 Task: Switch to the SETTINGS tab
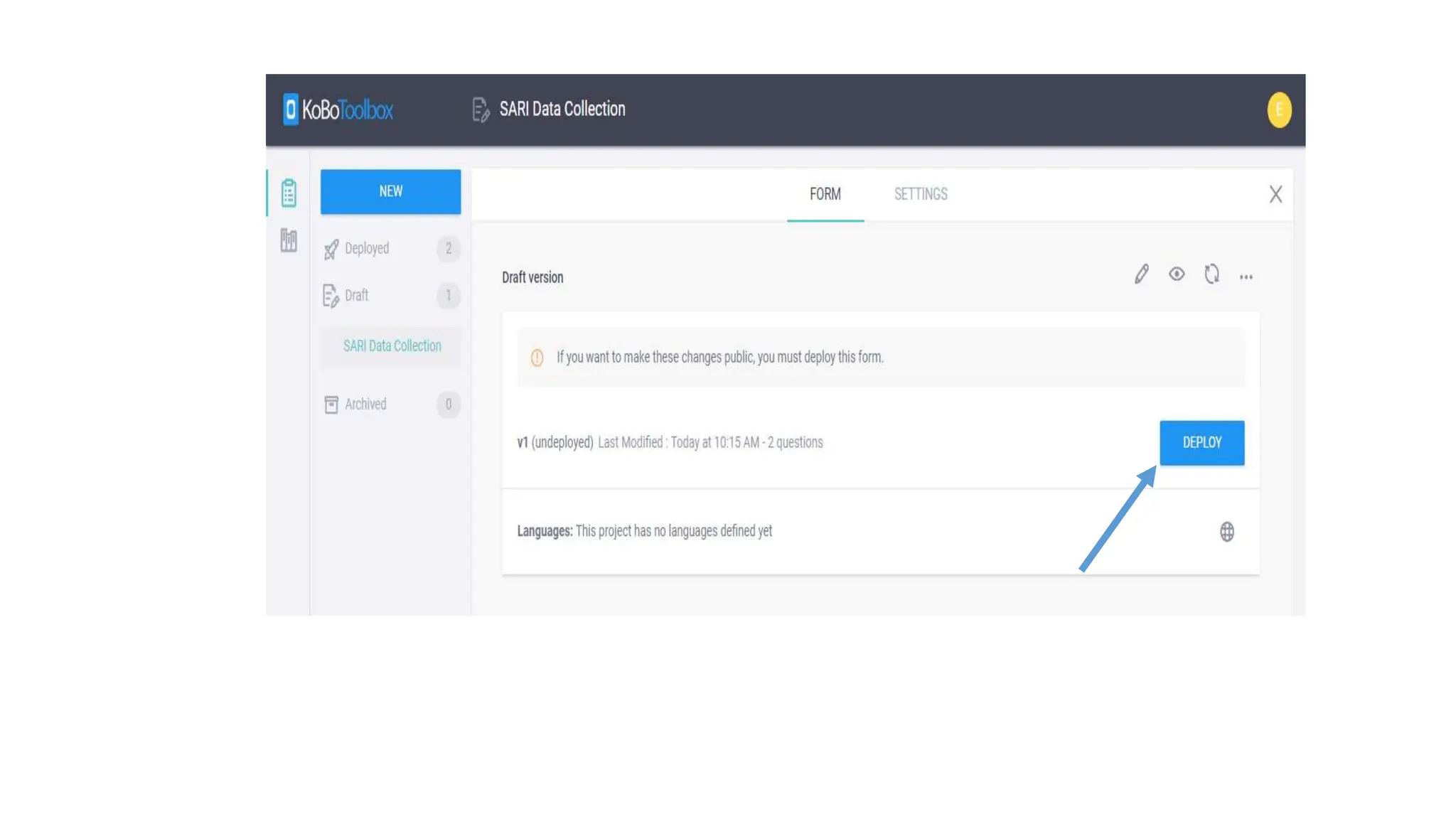tap(921, 194)
